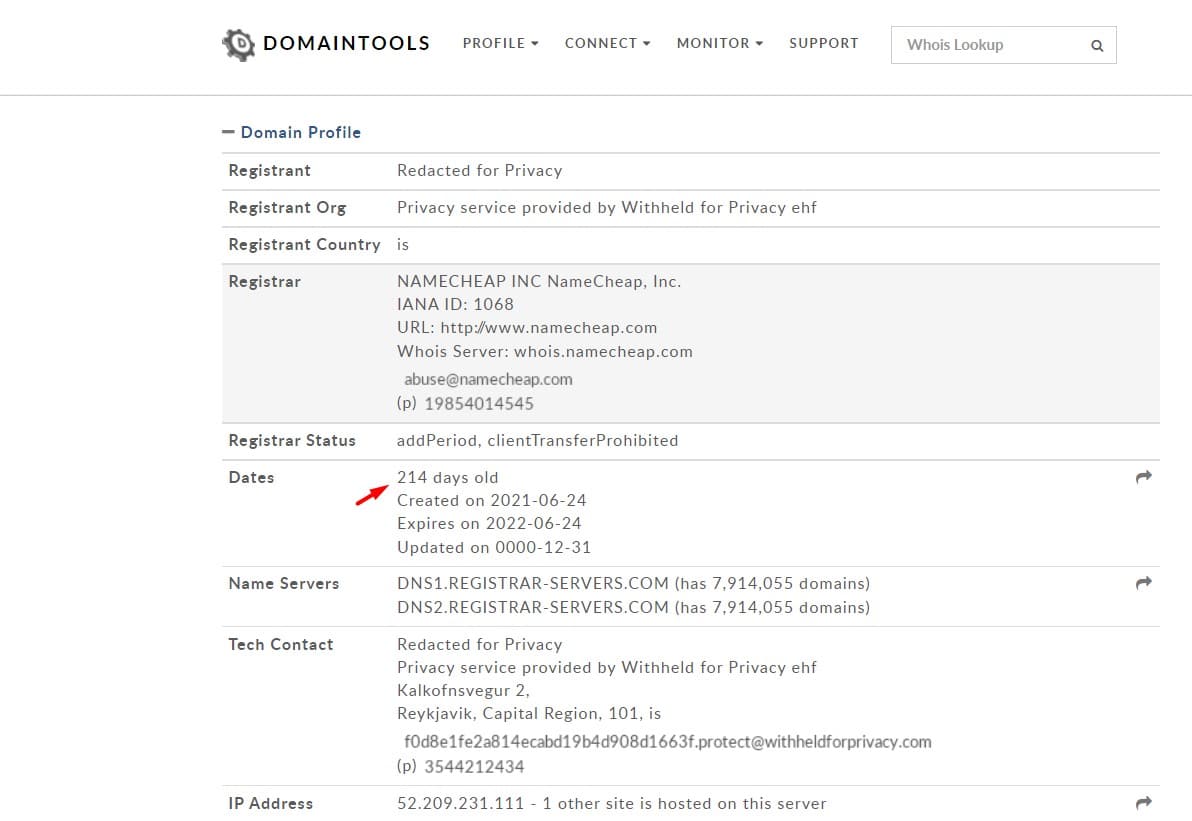Open the Monitor dropdown menu

click(719, 43)
